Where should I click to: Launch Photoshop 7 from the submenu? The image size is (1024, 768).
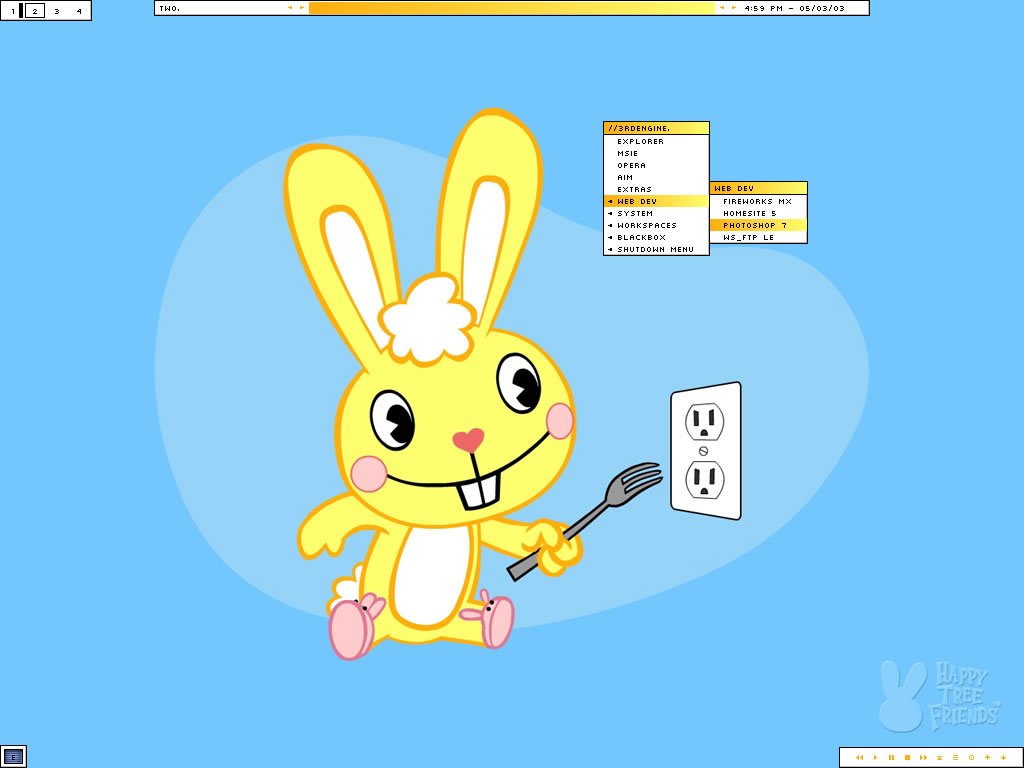coord(758,225)
